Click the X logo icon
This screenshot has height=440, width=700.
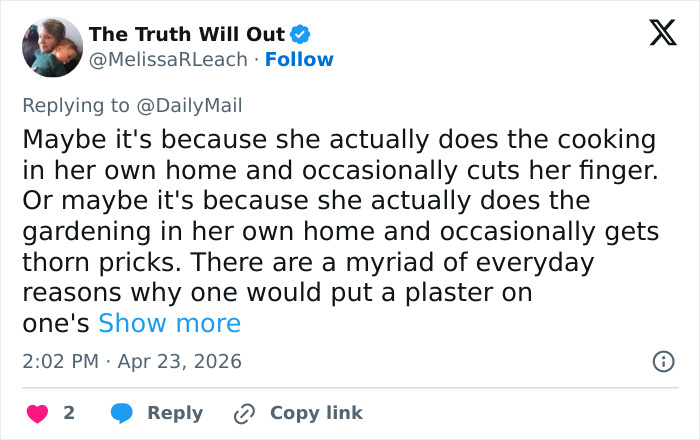coord(656,34)
